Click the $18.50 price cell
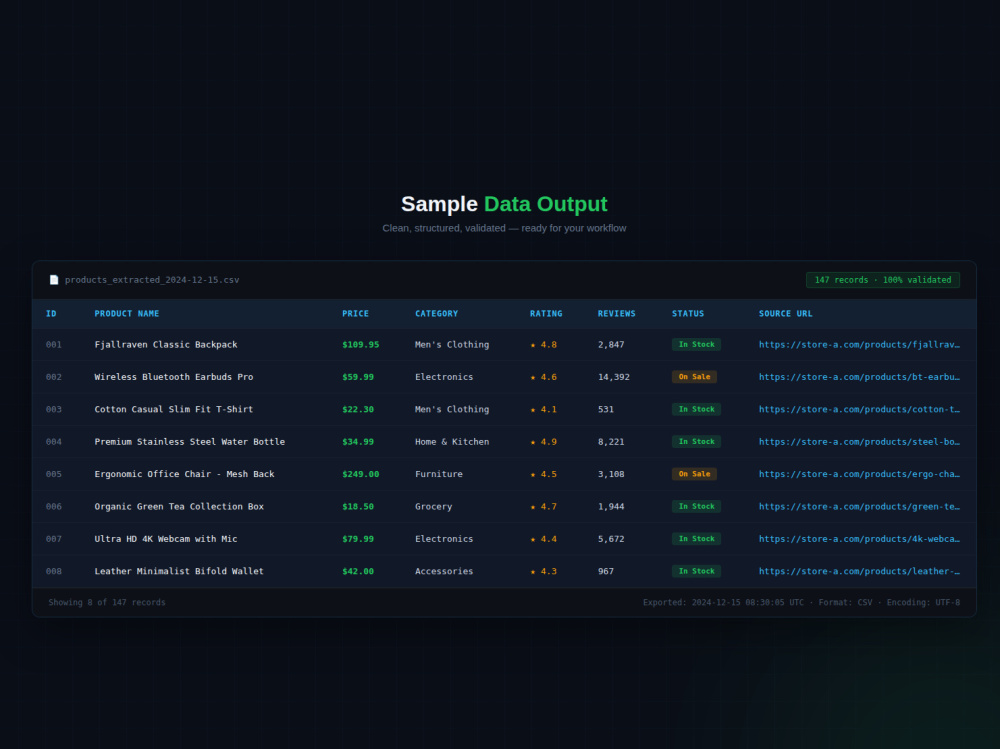1000x749 pixels. (x=358, y=507)
